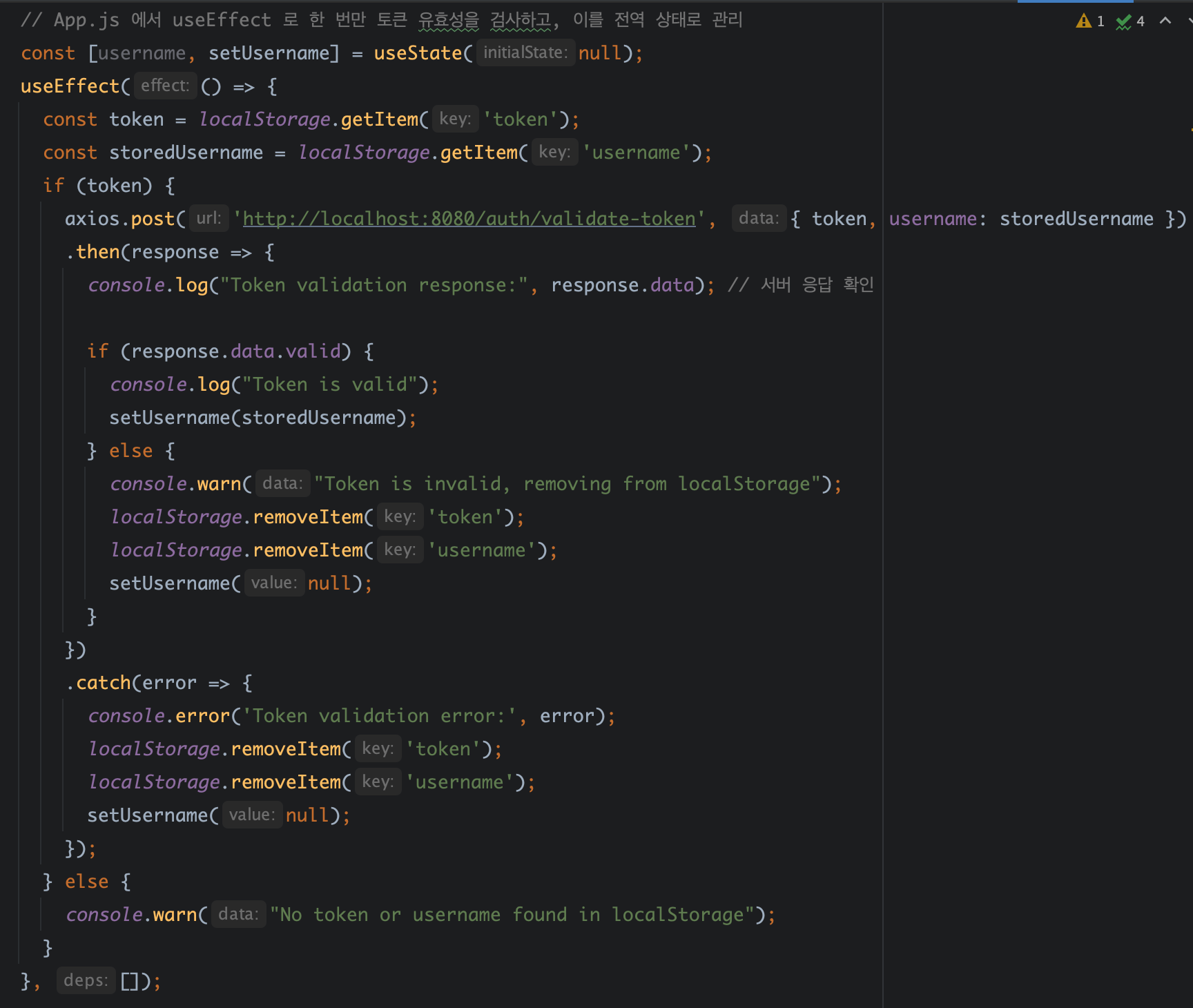This screenshot has width=1193, height=1008.
Task: Select the 'effect:' inlay hint
Action: [165, 86]
